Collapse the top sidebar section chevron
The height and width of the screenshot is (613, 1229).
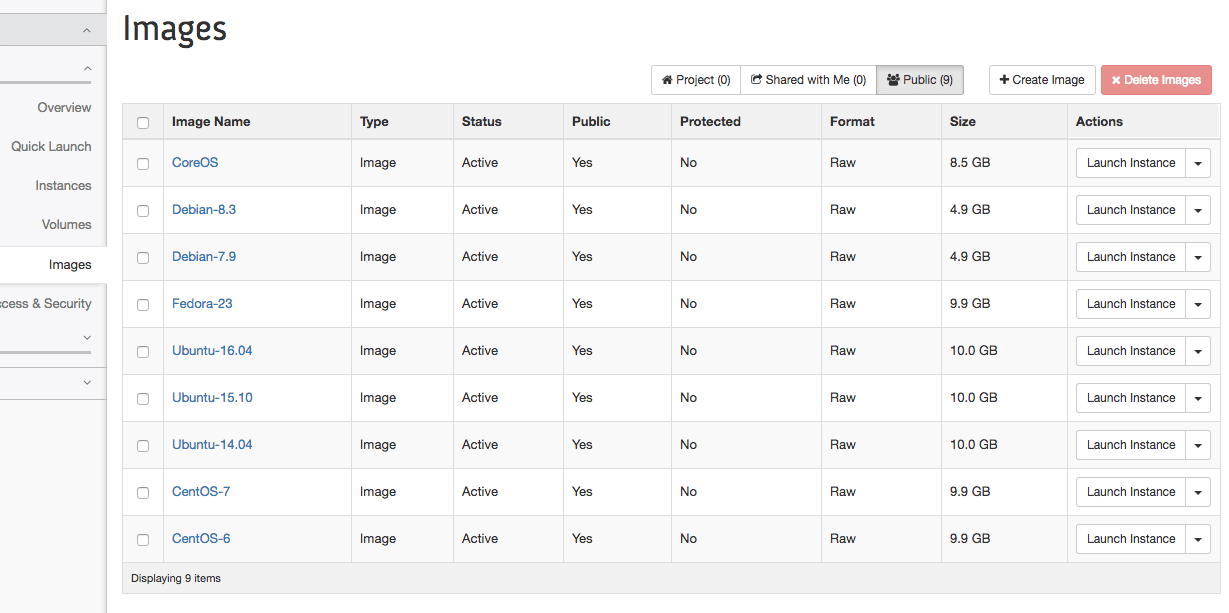click(87, 31)
